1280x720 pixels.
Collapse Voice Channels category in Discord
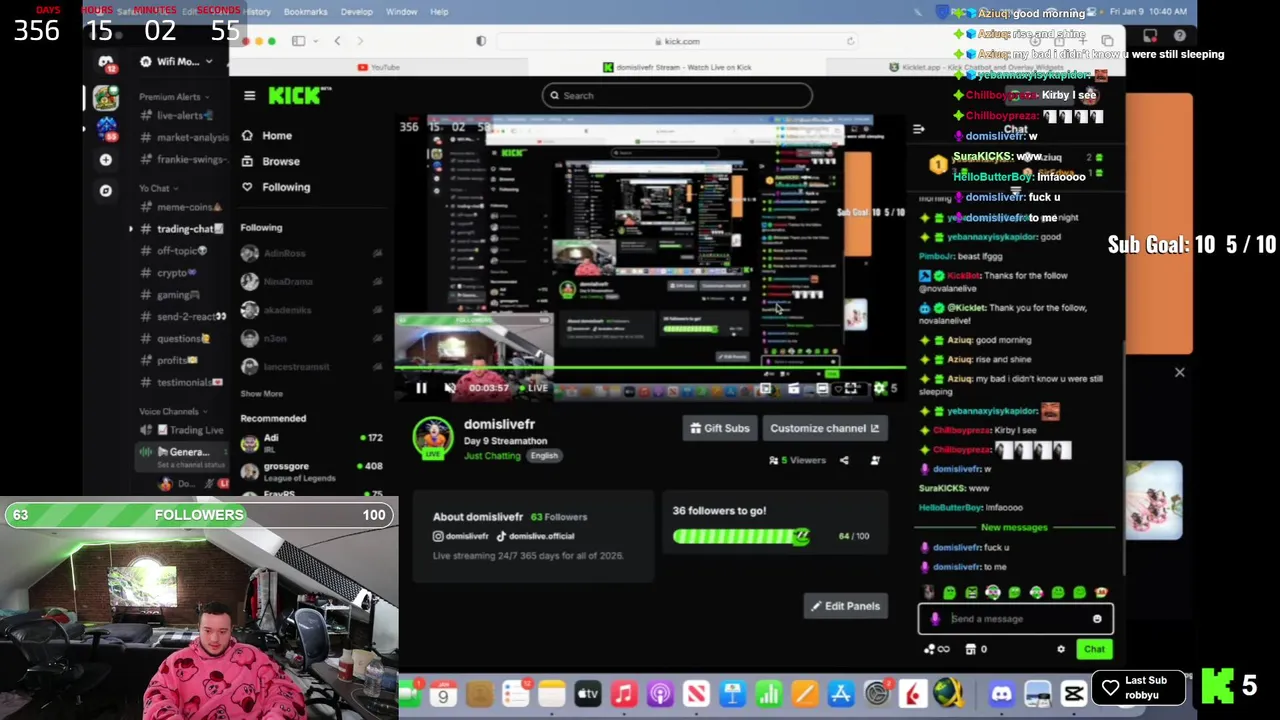pos(173,411)
